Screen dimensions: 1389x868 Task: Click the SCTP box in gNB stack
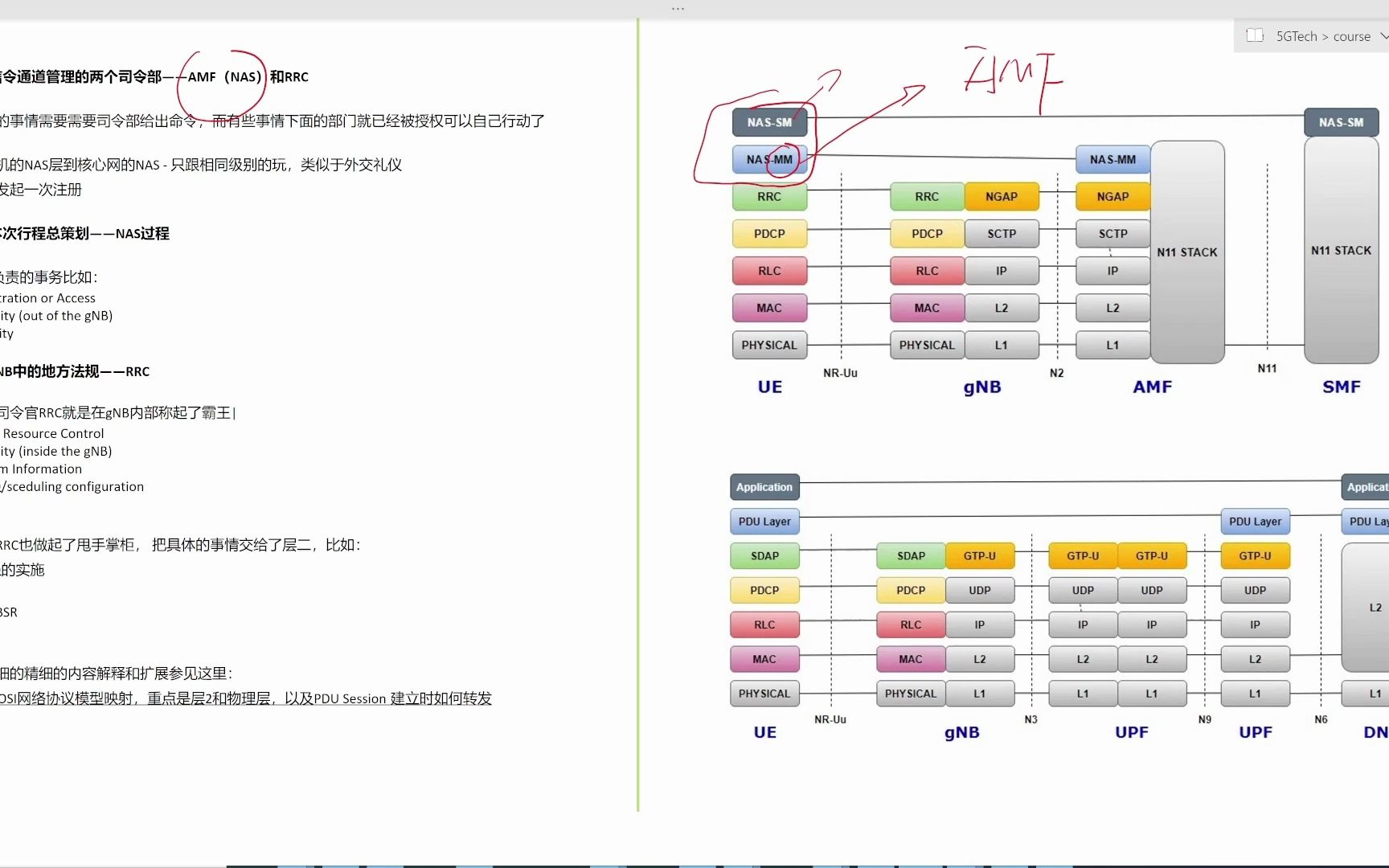[1002, 233]
